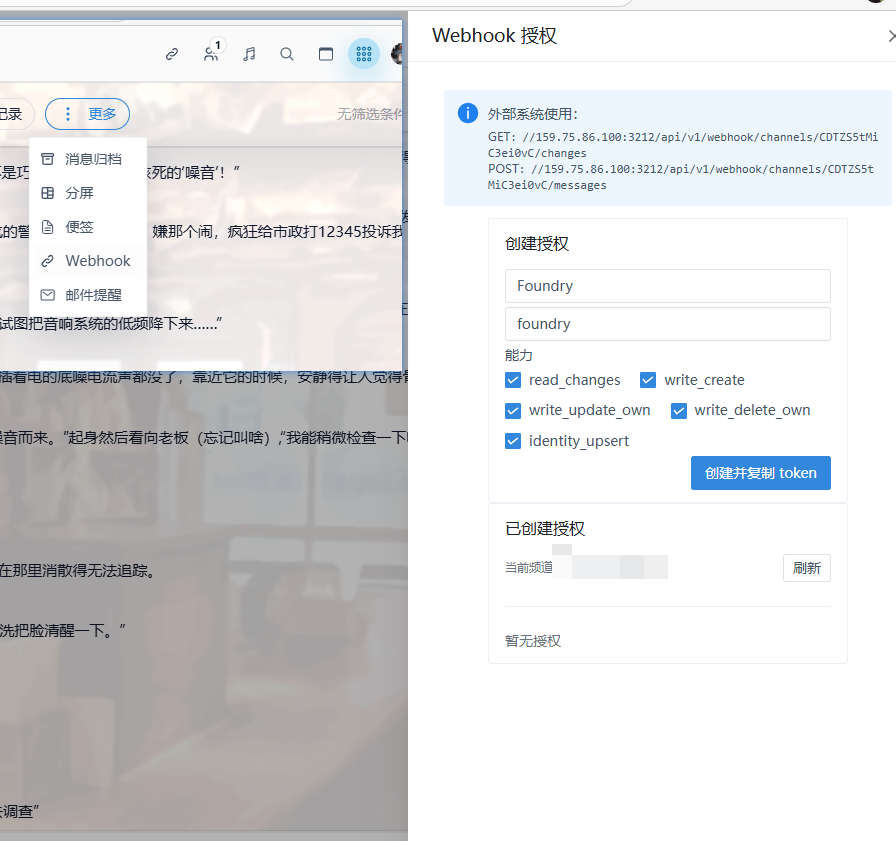
Task: Open search with the magnifier icon
Action: coord(287,54)
